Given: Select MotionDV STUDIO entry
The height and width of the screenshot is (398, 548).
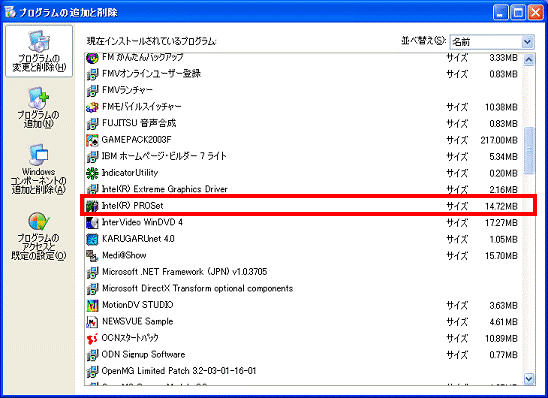Looking at the screenshot, I should point(303,305).
